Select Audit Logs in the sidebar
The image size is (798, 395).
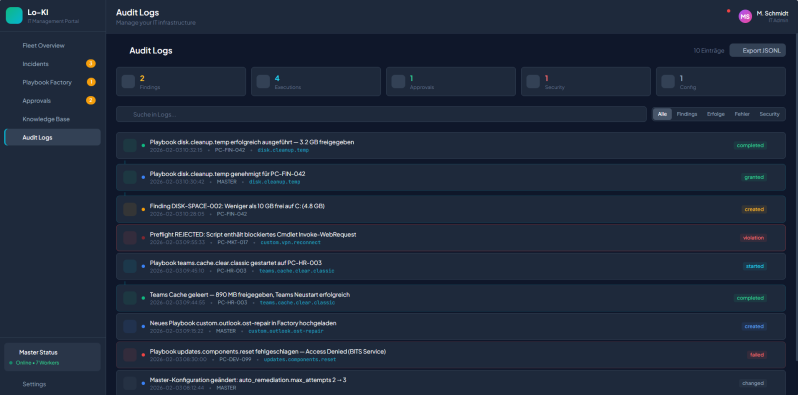tap(52, 137)
